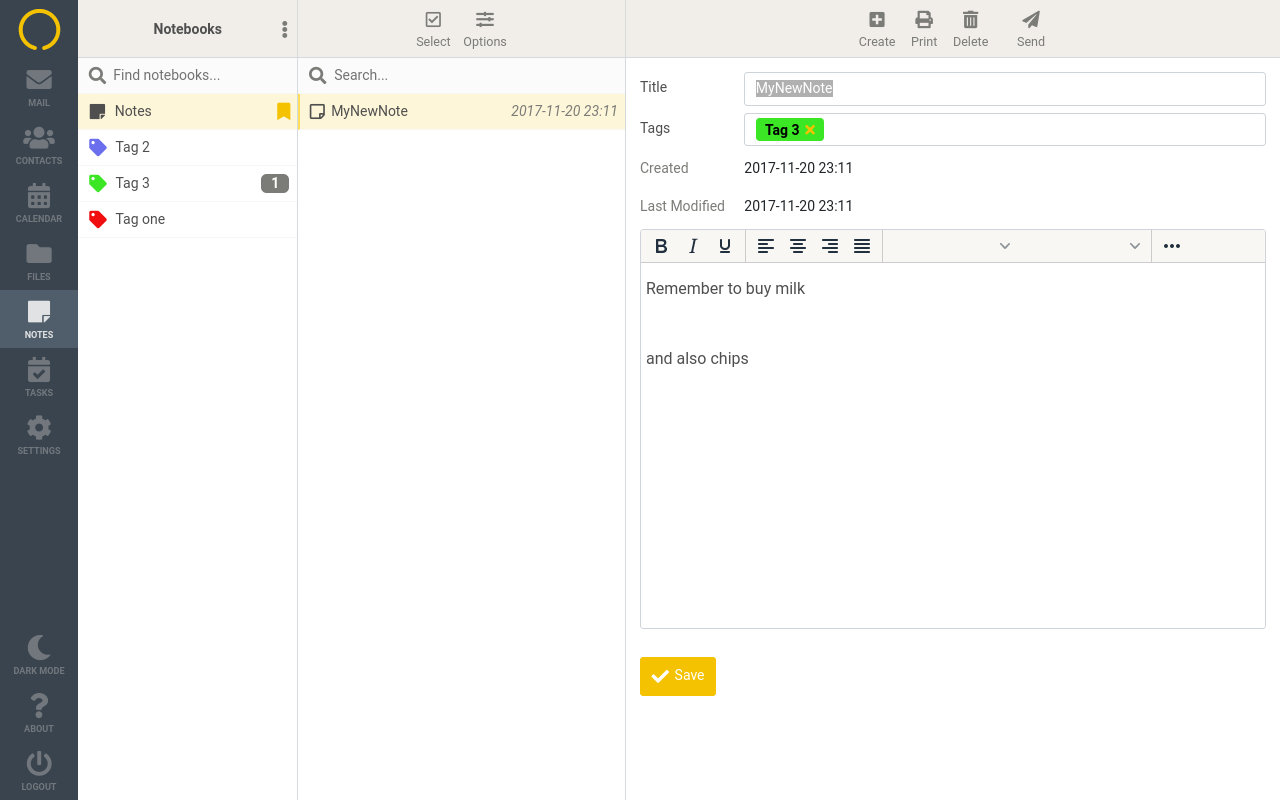Open the notes list Options menu
Viewport: 1280px width, 800px height.
pyautogui.click(x=484, y=28)
